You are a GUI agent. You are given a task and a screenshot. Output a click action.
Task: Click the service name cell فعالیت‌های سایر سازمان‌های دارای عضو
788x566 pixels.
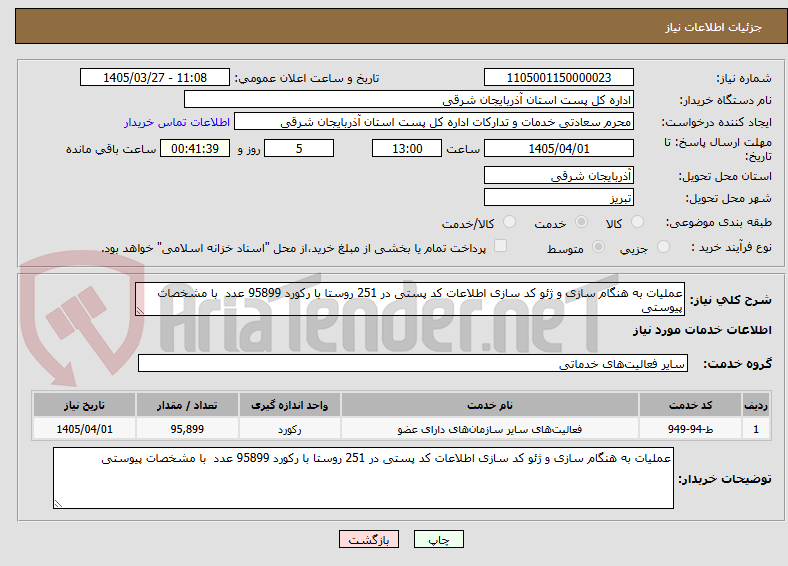[490, 429]
